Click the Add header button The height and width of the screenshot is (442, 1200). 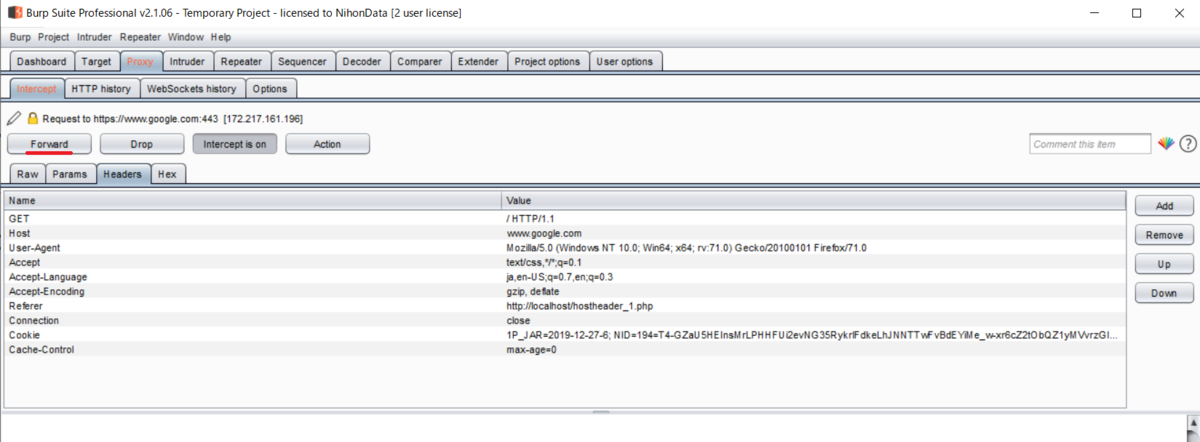[1164, 206]
